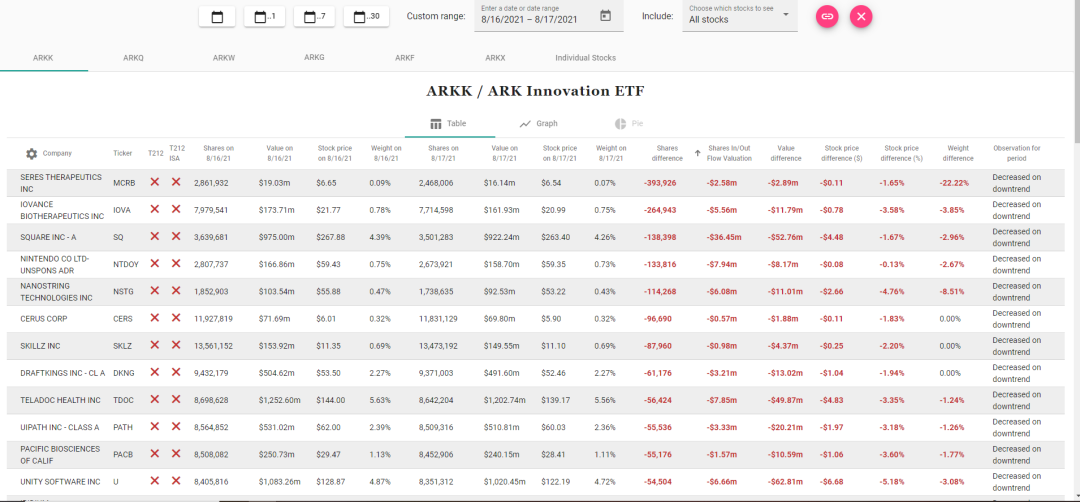This screenshot has height=502, width=1080.
Task: Click DRAFTKINGS INC - CL A company name
Action: [x=63, y=373]
